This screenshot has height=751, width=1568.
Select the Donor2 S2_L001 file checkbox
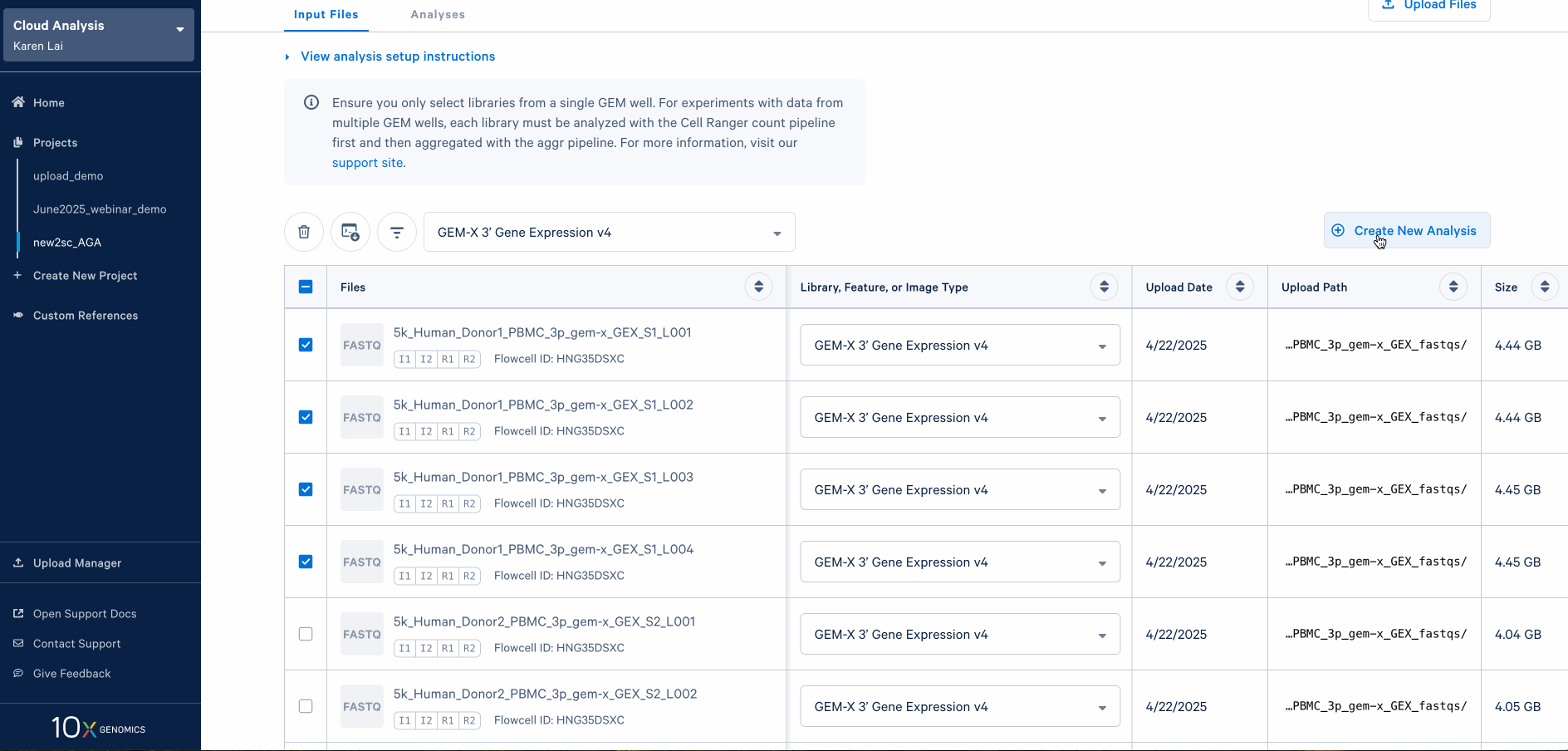click(306, 634)
